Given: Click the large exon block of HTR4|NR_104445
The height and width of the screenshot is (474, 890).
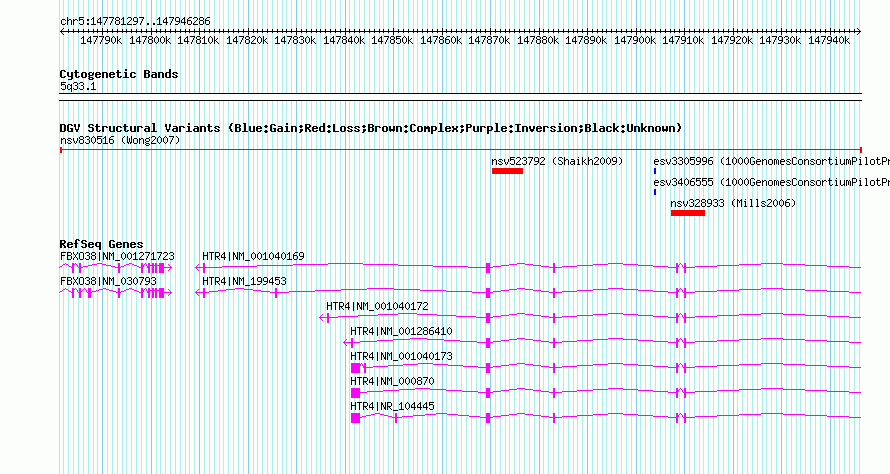Looking at the screenshot, I should [x=355, y=418].
